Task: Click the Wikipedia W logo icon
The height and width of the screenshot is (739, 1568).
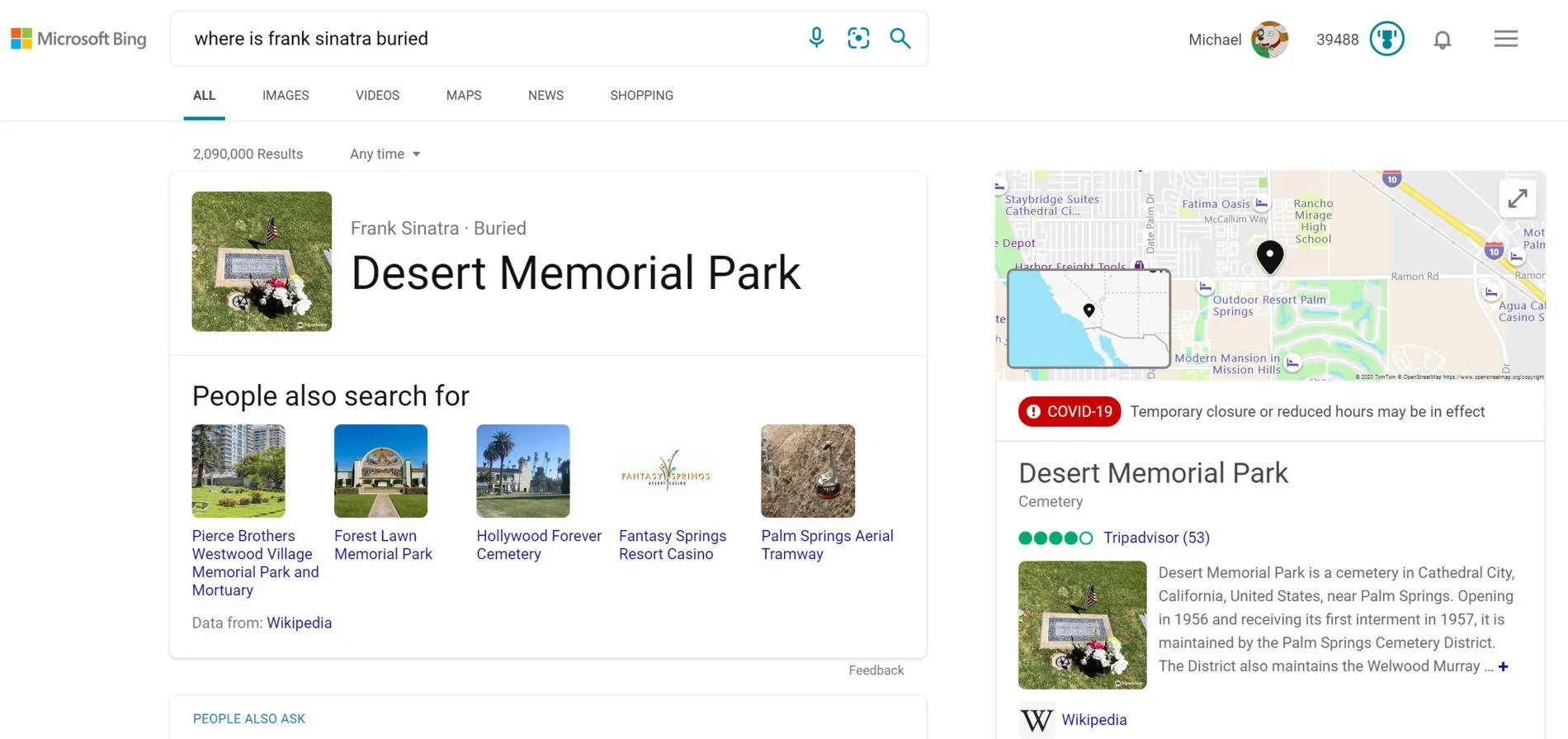Action: [x=1037, y=720]
